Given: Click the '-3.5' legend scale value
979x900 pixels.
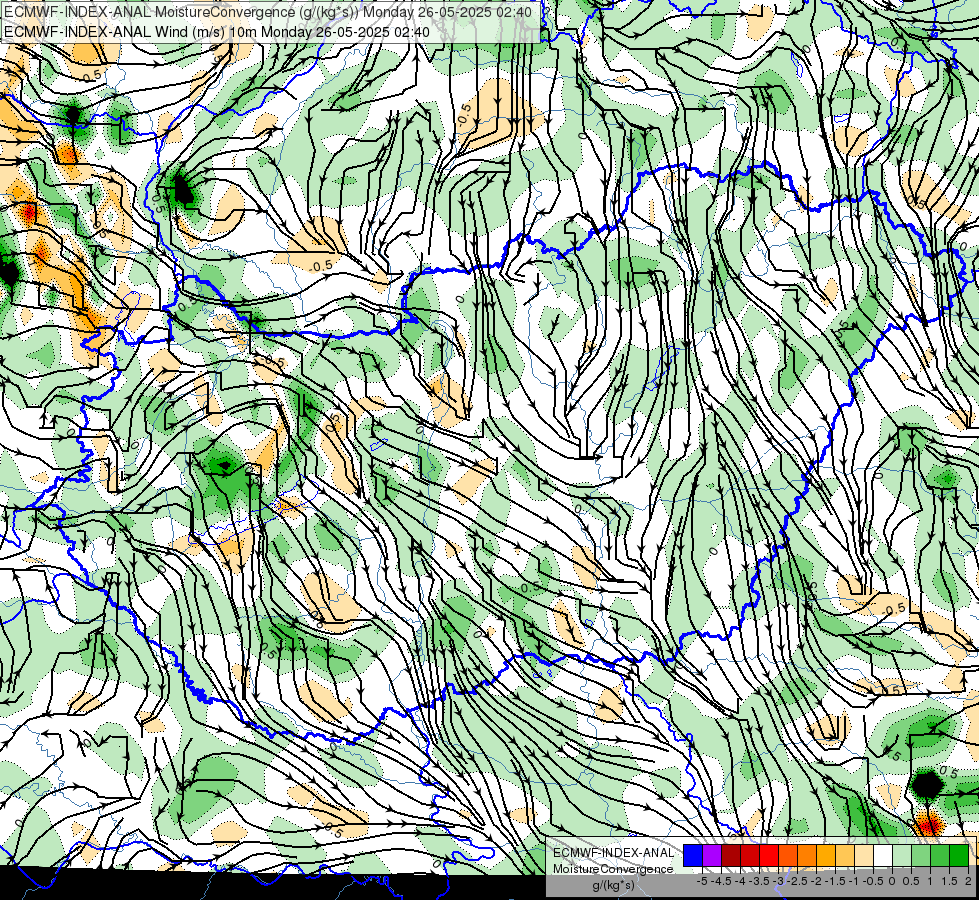Looking at the screenshot, I should (x=759, y=881).
